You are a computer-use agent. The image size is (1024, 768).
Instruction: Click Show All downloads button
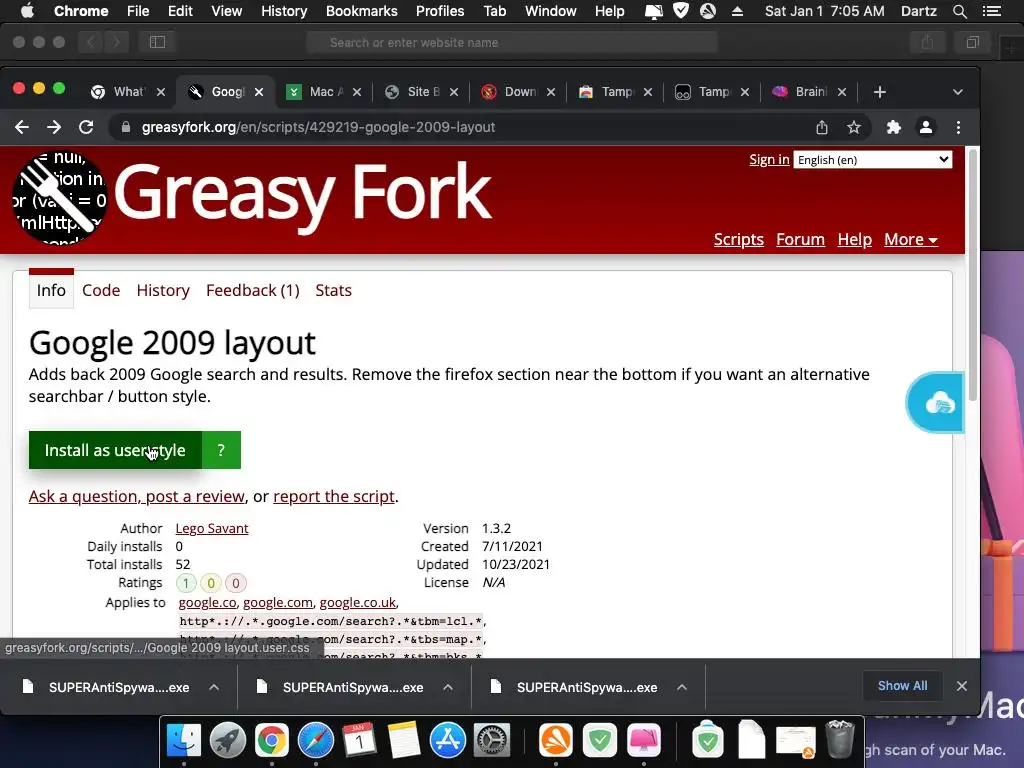click(x=902, y=686)
